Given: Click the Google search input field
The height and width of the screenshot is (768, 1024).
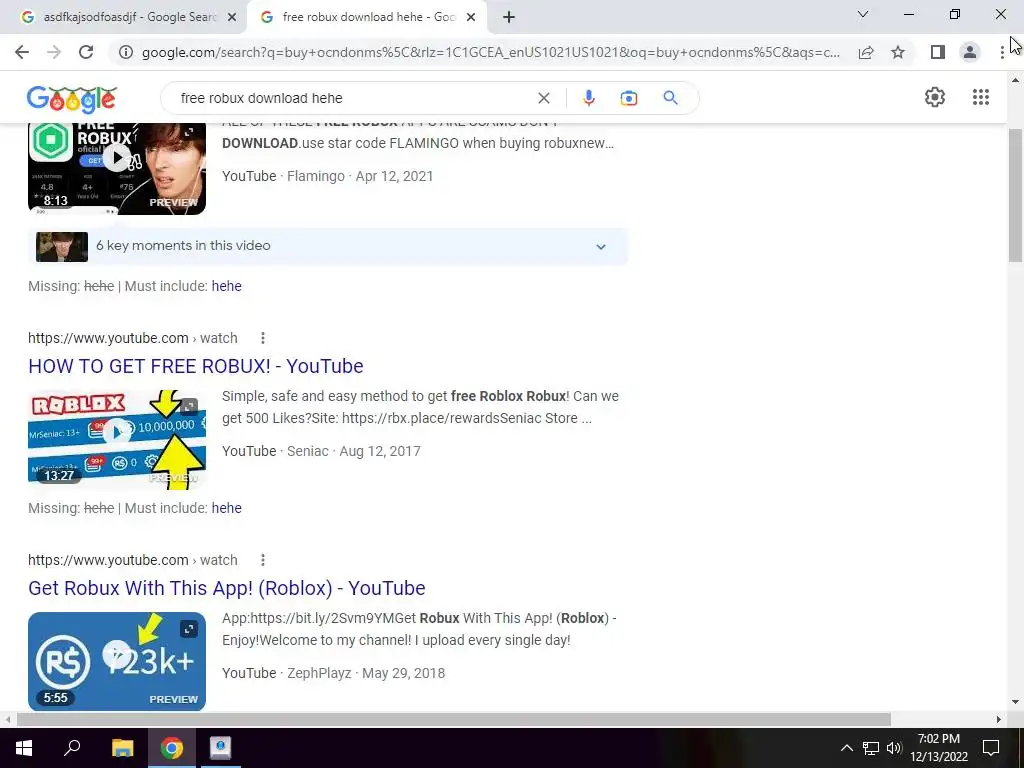Looking at the screenshot, I should [x=353, y=98].
